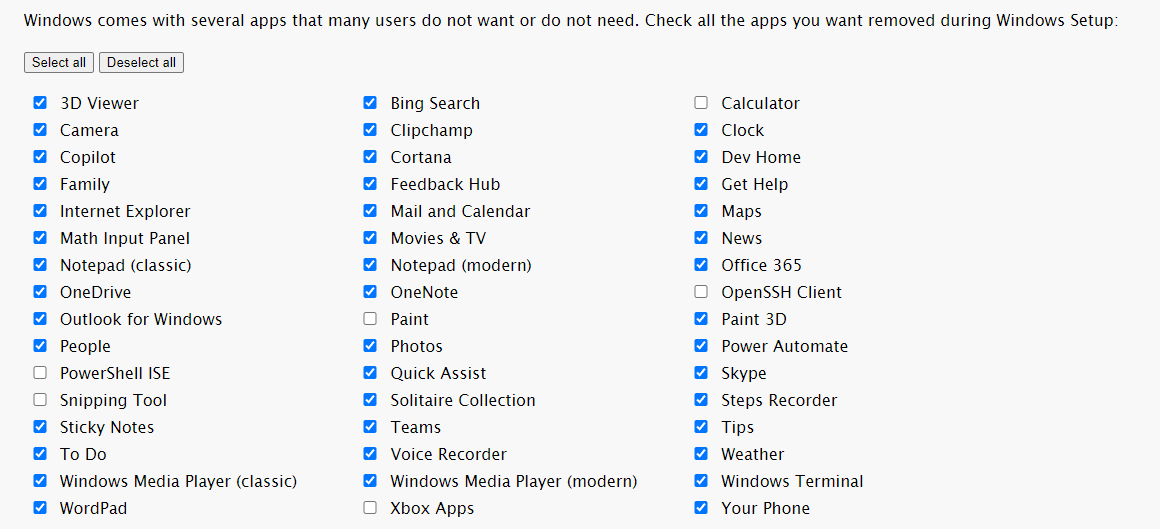
Task: Check the Calculator checkbox
Action: coord(701,103)
